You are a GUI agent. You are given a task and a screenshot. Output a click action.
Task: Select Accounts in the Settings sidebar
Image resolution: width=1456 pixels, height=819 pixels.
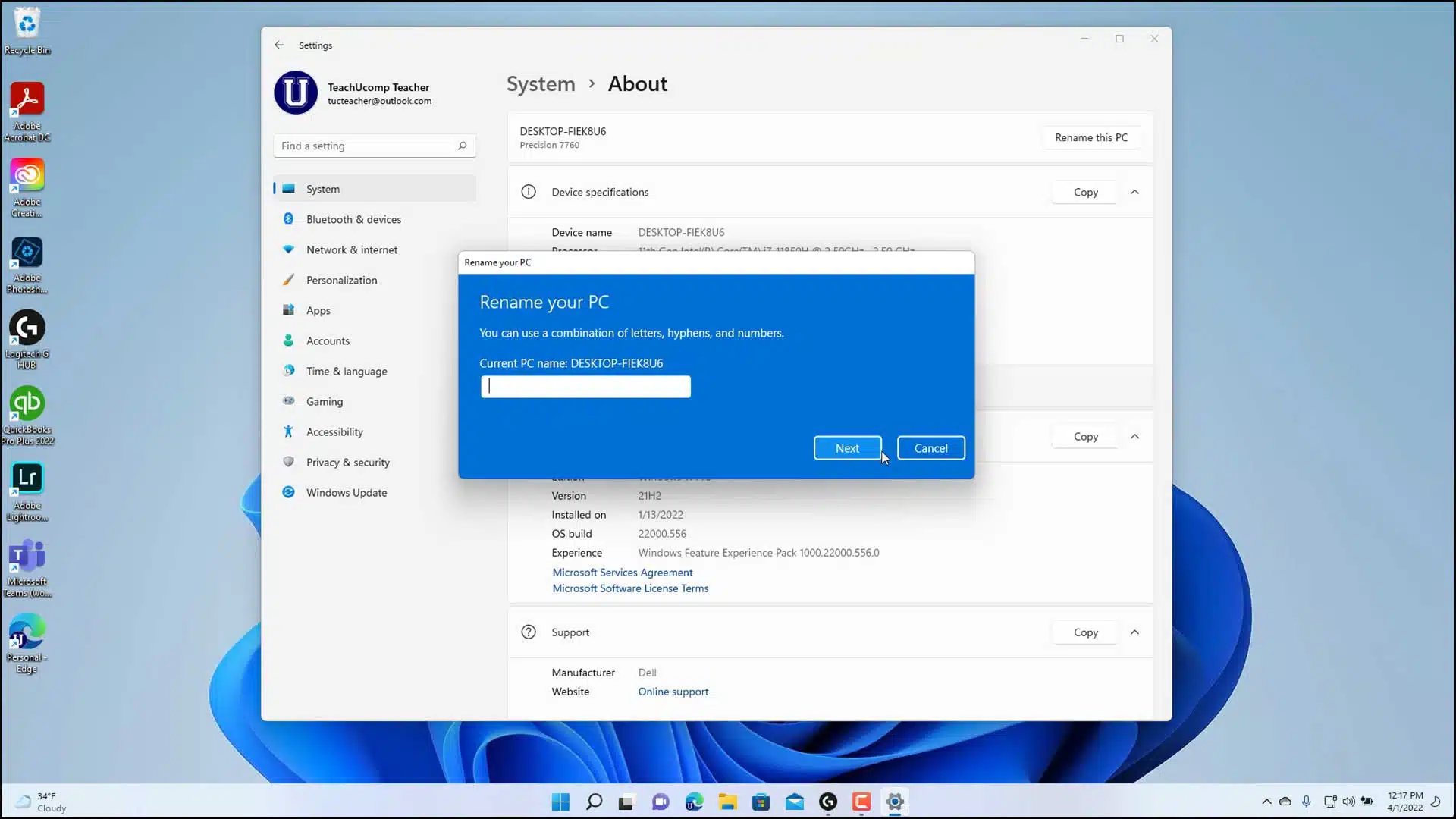point(327,340)
